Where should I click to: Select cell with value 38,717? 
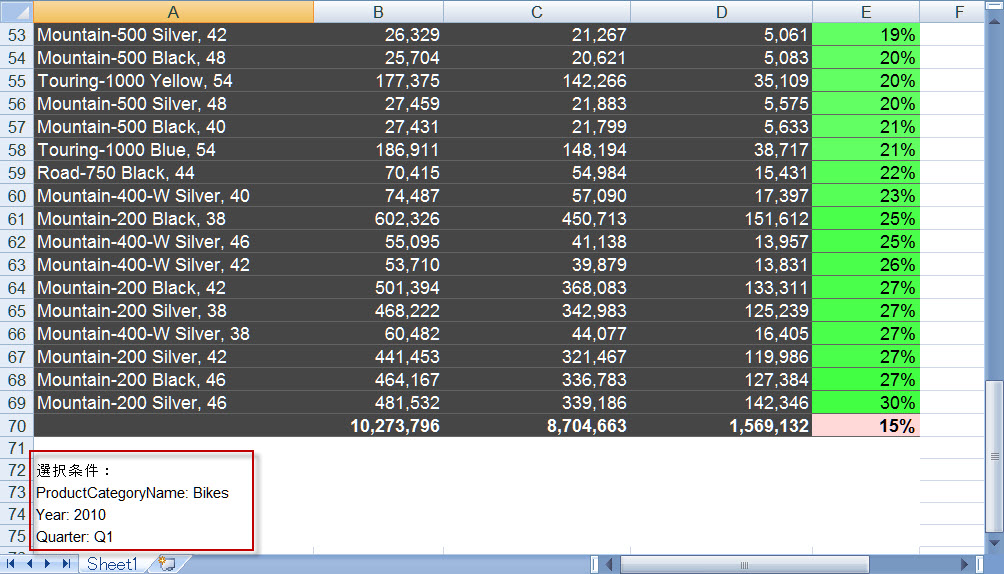click(722, 150)
